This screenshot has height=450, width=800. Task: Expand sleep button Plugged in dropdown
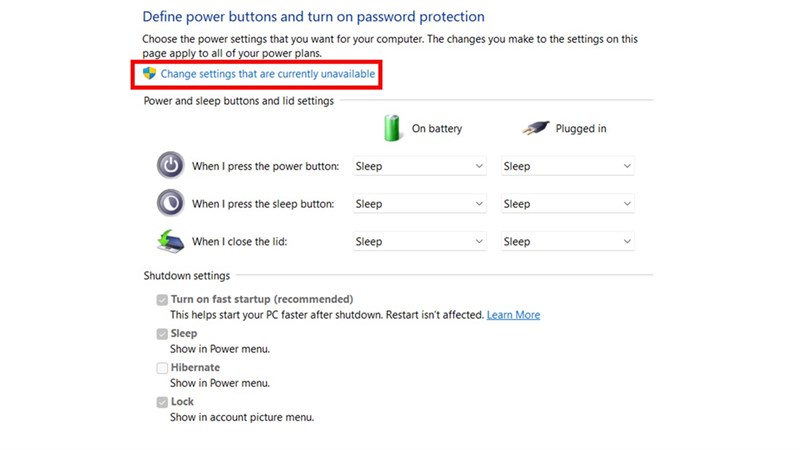click(567, 204)
